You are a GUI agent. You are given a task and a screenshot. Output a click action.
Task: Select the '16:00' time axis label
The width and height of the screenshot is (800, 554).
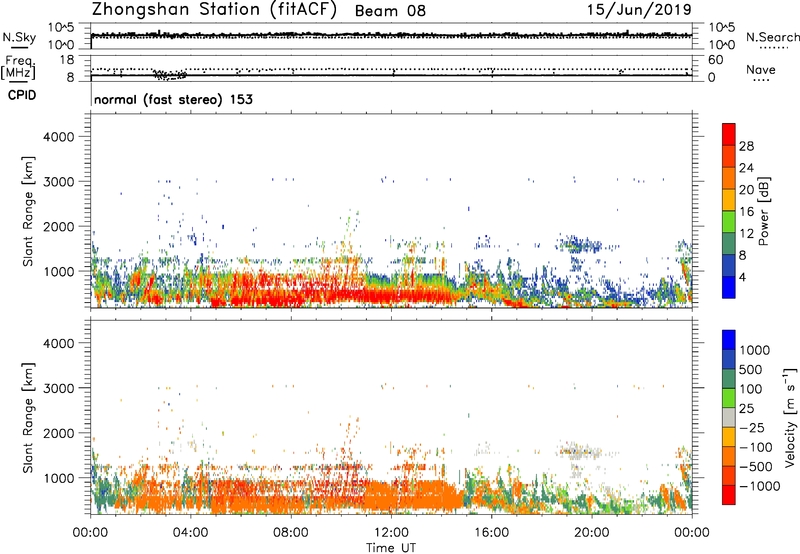click(x=492, y=533)
